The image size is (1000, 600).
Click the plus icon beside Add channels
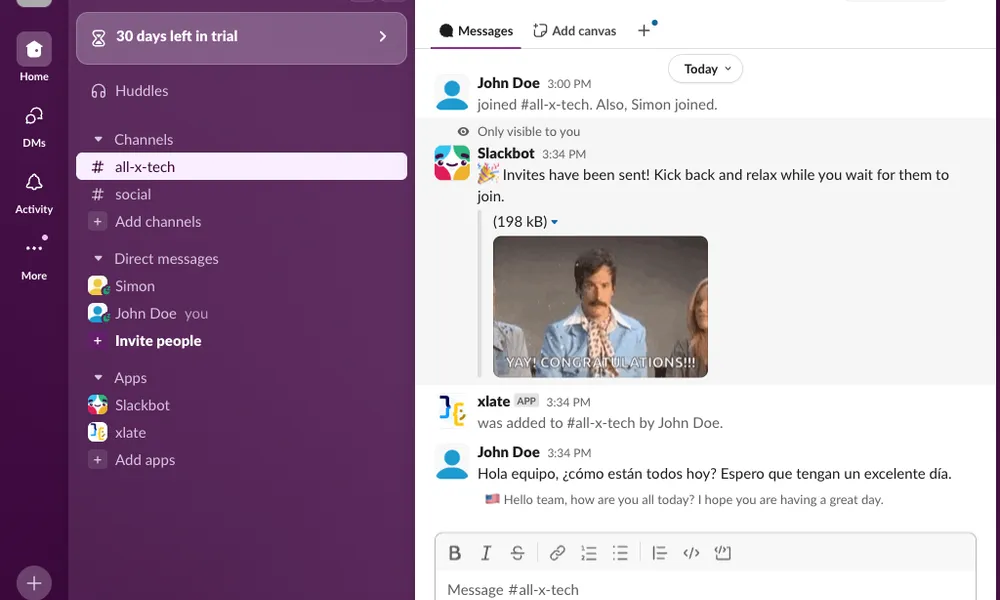(x=98, y=222)
